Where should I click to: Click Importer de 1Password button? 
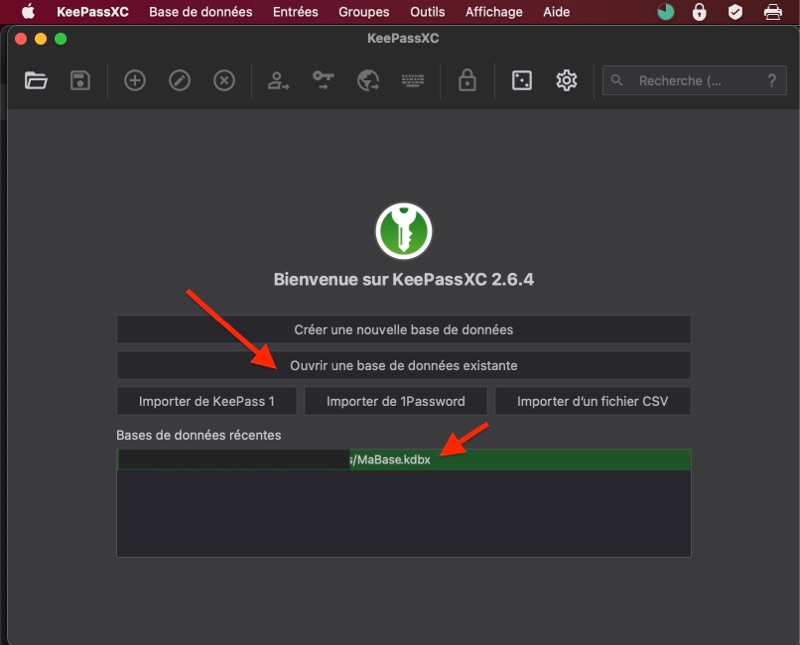coord(396,401)
